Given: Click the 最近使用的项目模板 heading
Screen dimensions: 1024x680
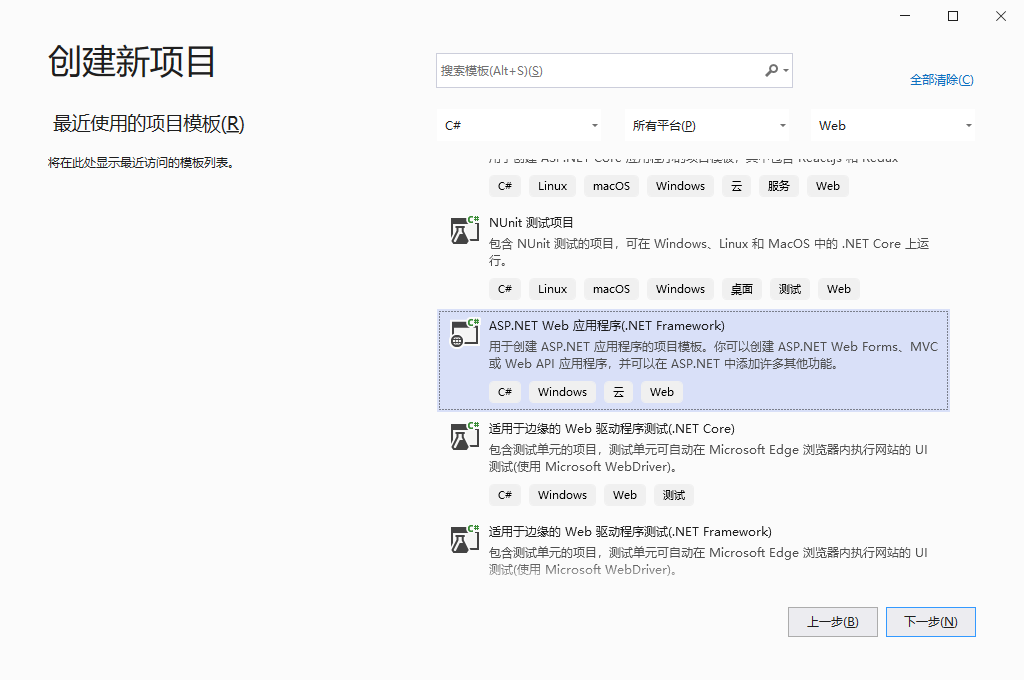Looking at the screenshot, I should [148, 123].
